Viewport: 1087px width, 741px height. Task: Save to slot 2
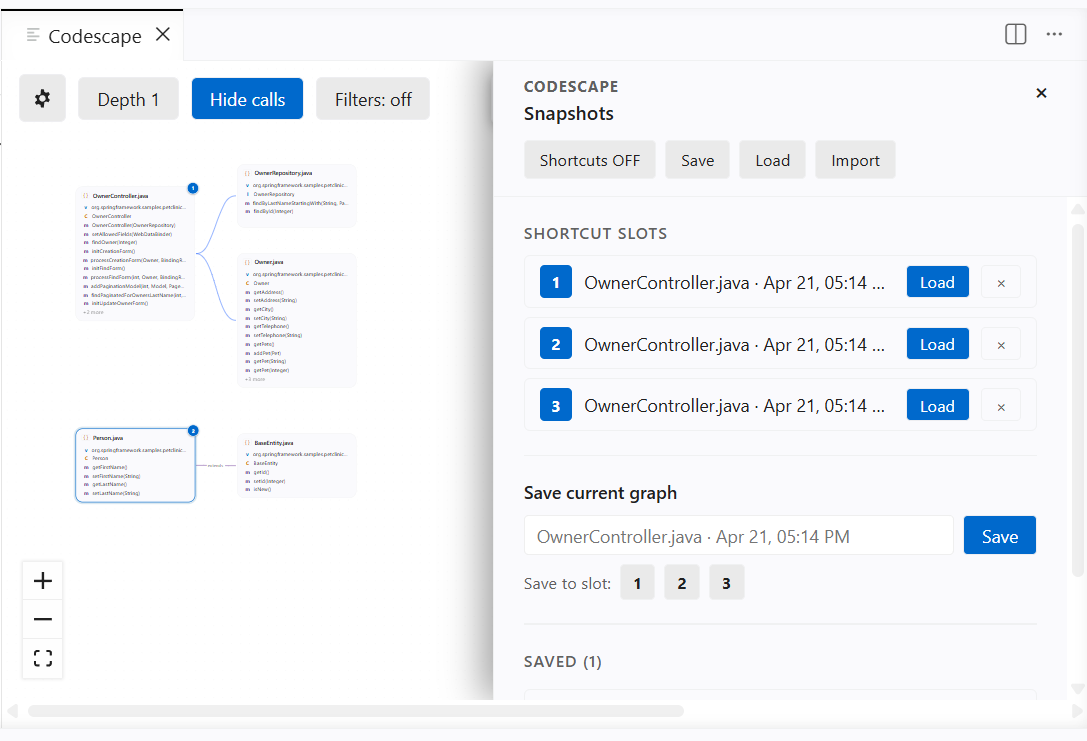point(682,583)
